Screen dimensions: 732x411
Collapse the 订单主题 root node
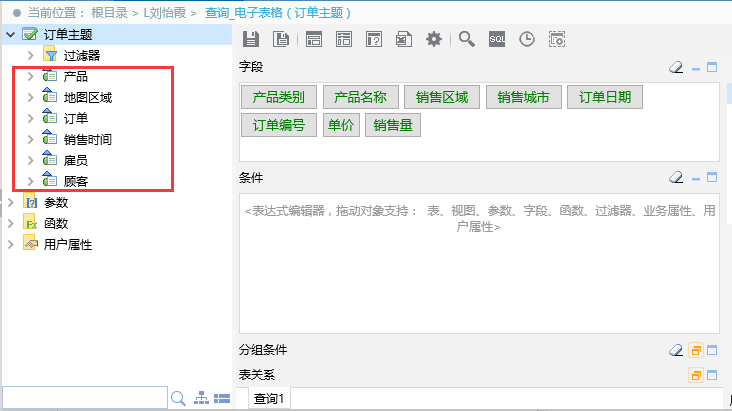point(11,35)
